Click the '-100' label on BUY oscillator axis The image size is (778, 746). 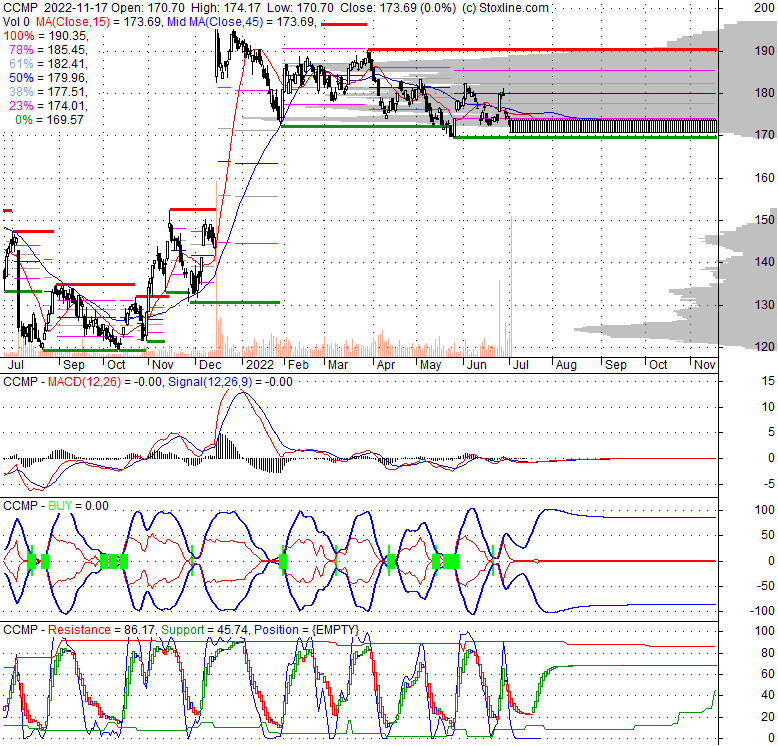pyautogui.click(x=762, y=611)
